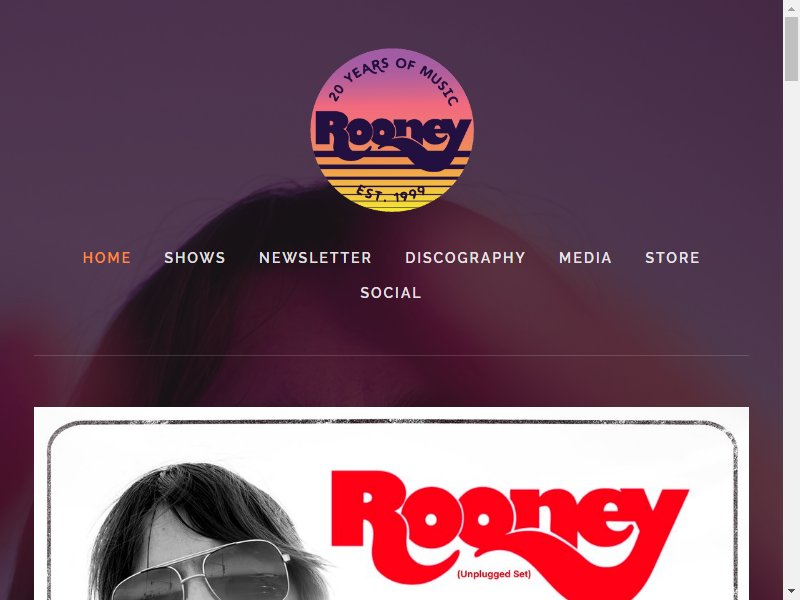
Task: Click the "(Unplugged Set)" caption on poster
Action: [494, 574]
